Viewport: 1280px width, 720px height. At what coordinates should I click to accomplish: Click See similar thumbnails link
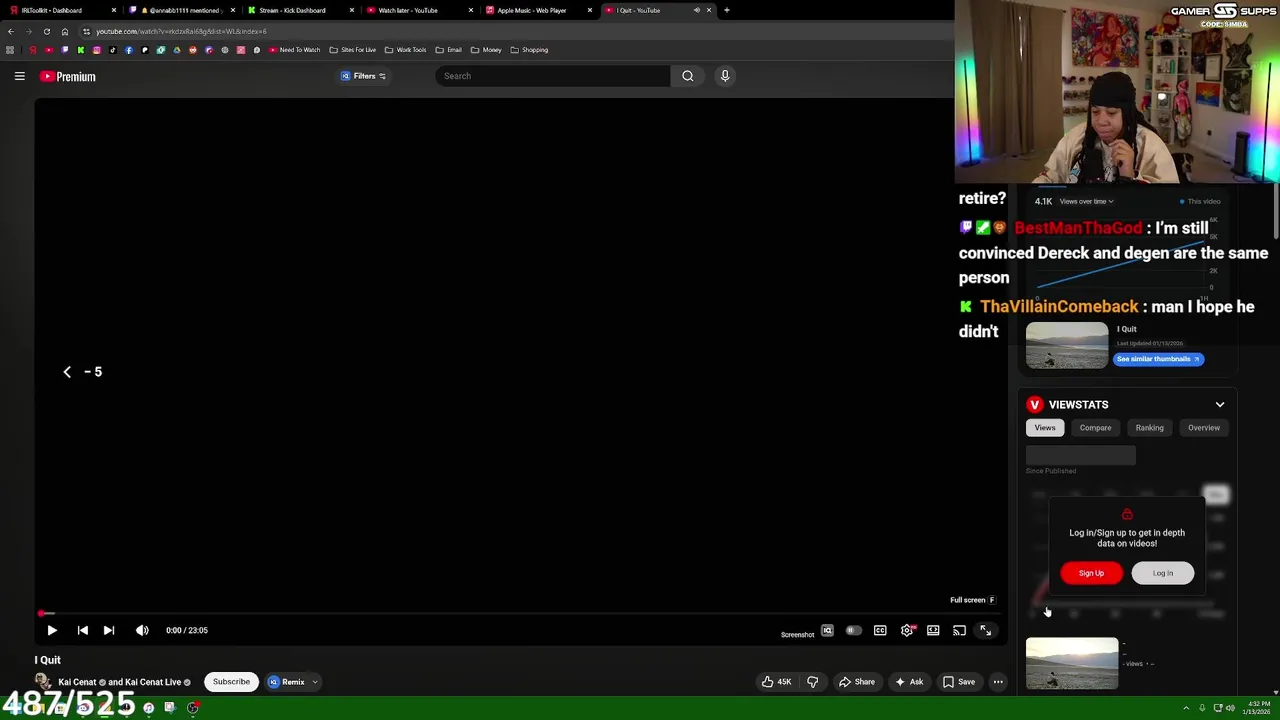[x=1158, y=359]
